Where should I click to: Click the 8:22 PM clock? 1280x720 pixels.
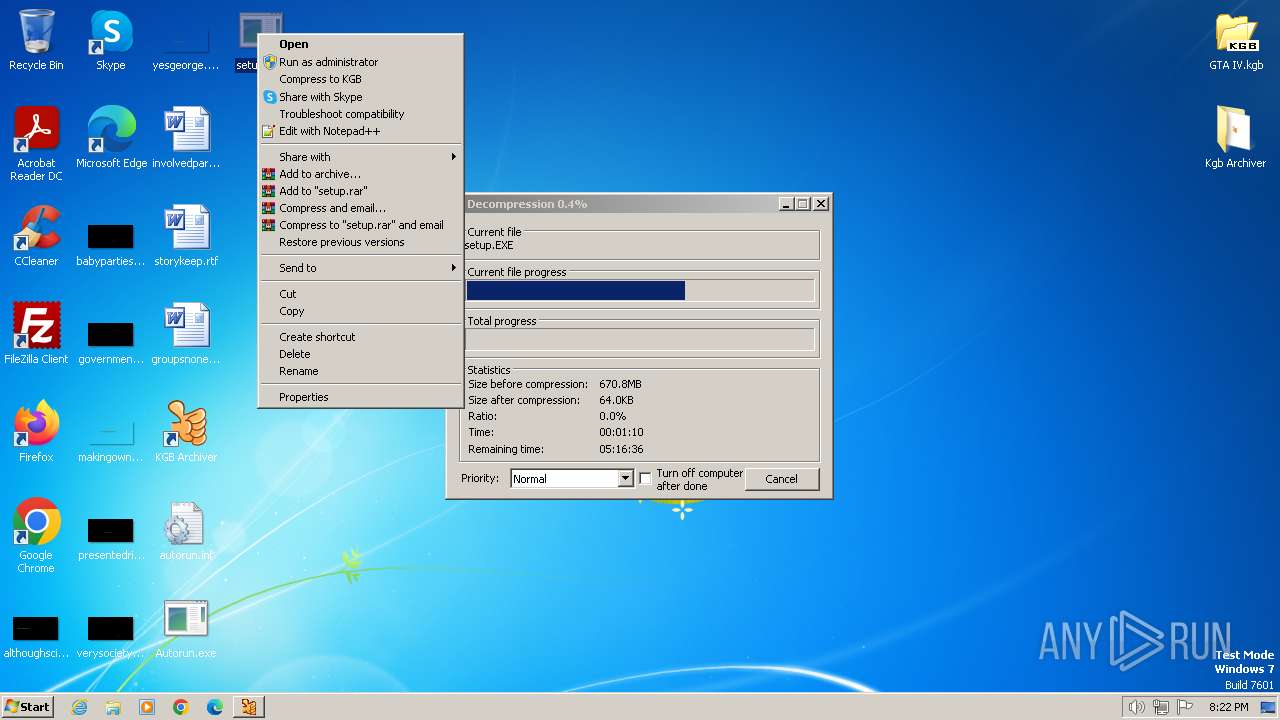click(x=1228, y=707)
